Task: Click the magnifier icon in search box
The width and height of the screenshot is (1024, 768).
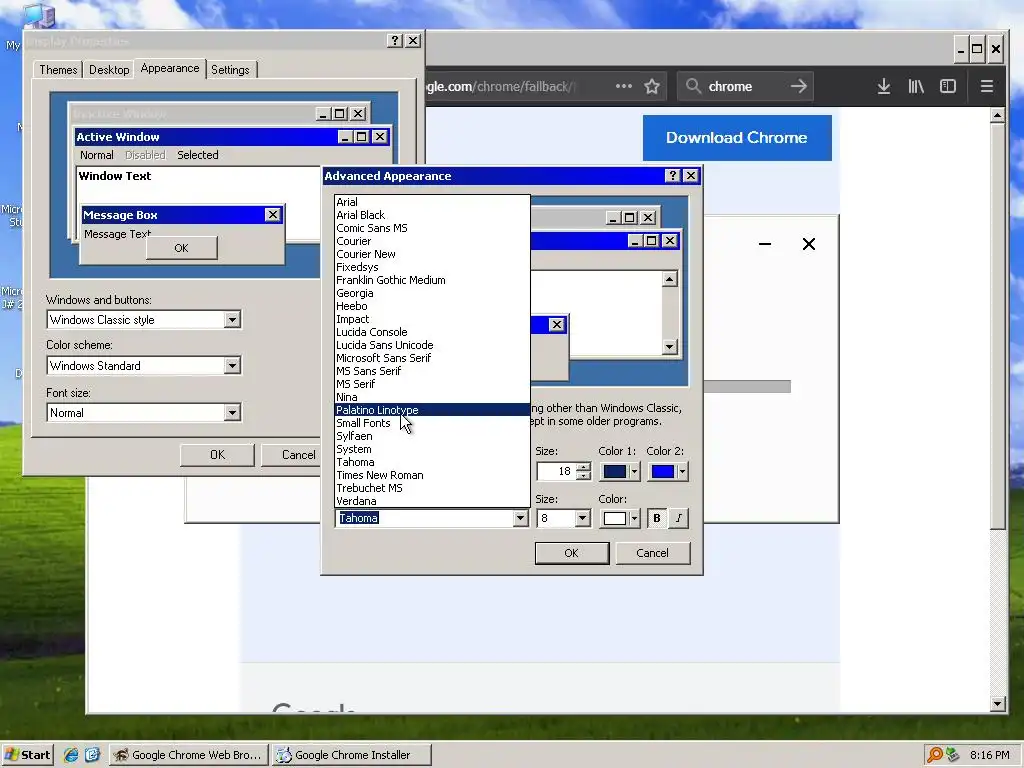Action: point(693,86)
